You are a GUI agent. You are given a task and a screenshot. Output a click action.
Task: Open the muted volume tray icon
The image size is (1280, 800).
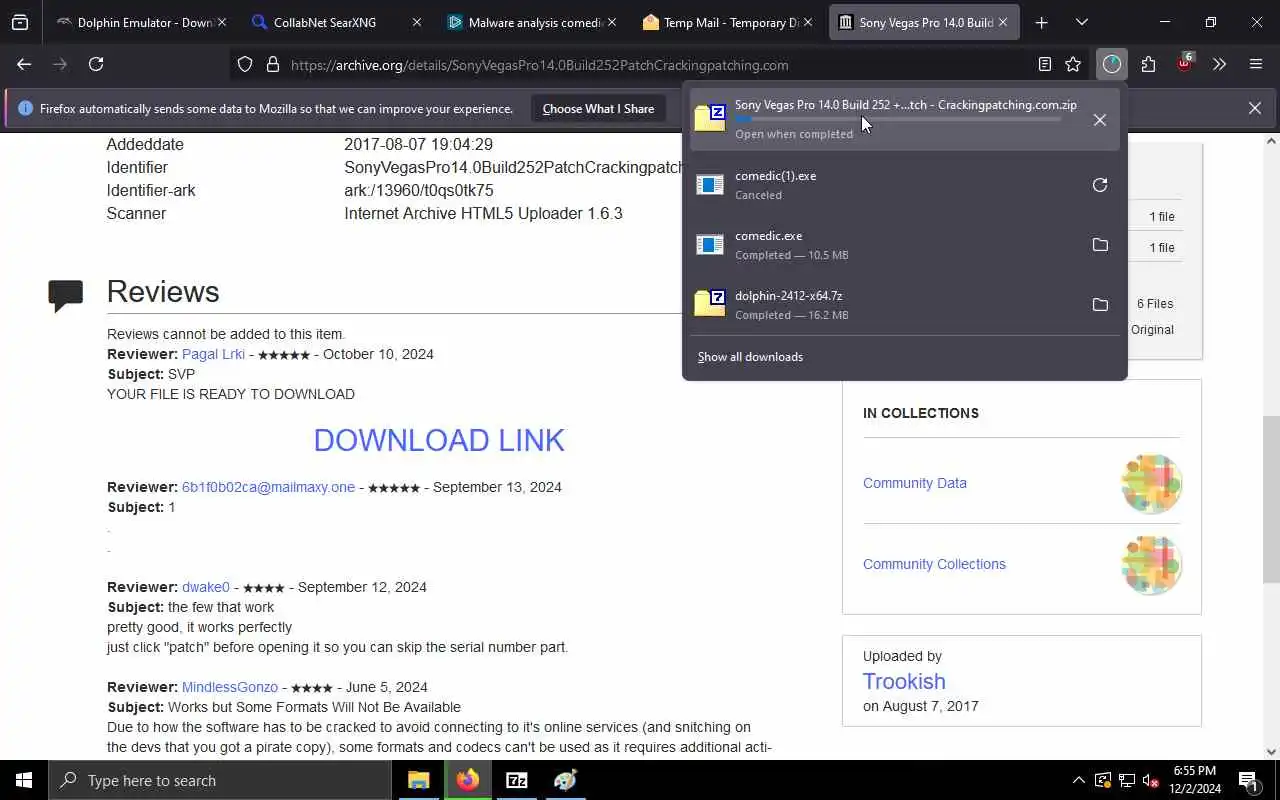pos(1150,780)
